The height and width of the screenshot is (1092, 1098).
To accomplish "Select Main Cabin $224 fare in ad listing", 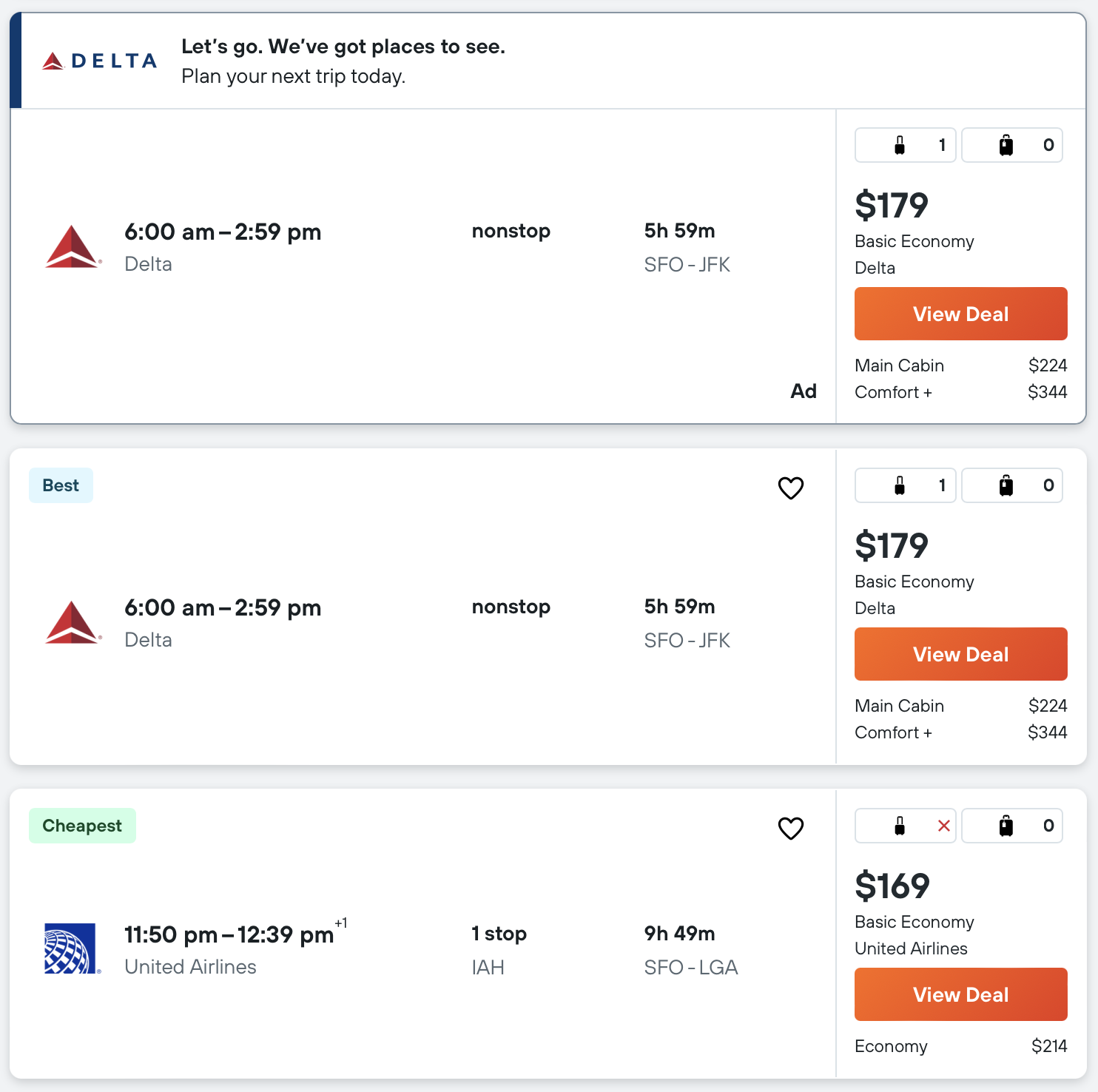I will (x=960, y=365).
